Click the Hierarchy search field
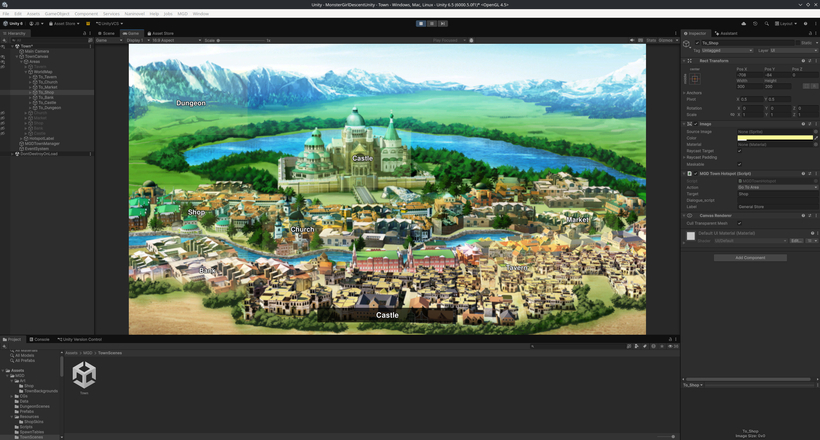This screenshot has height=440, width=820. [50, 40]
